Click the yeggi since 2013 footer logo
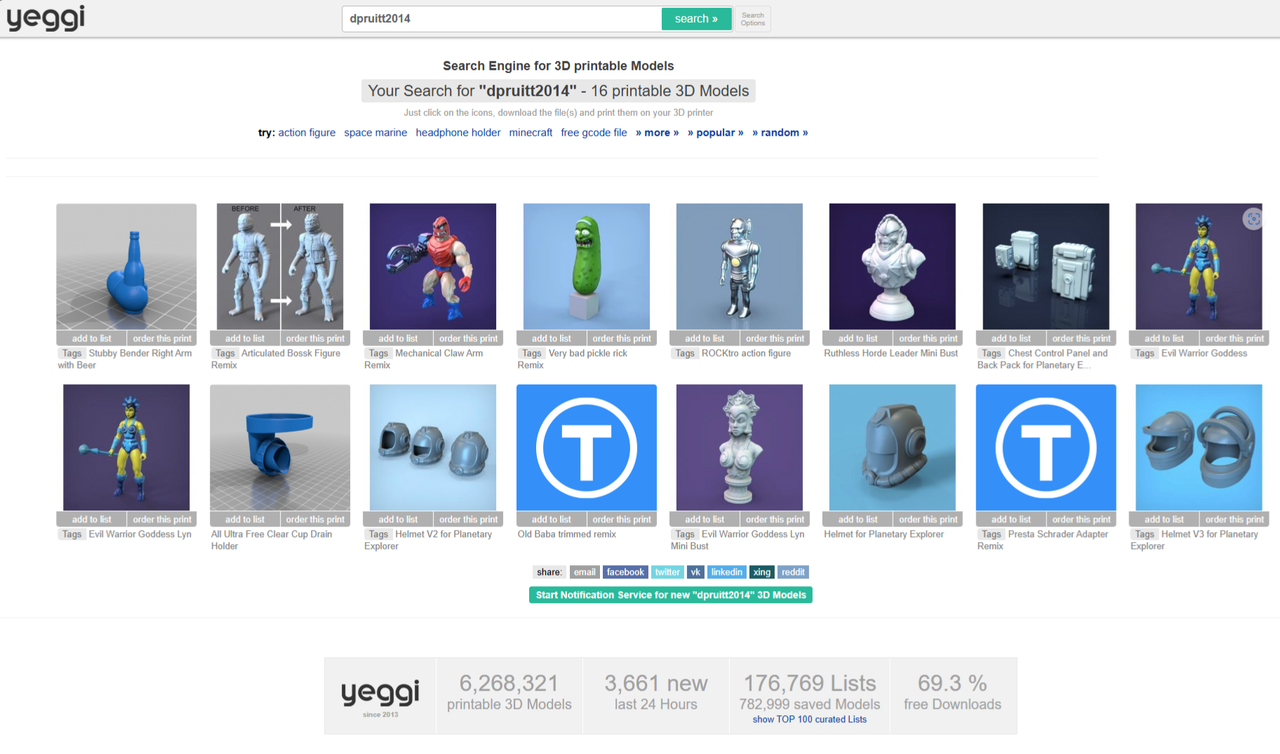 tap(380, 696)
